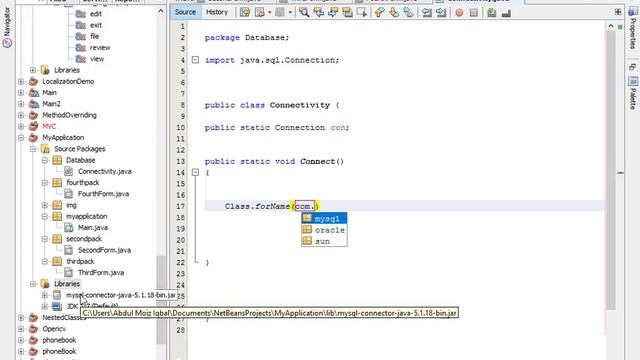Select ThirdForm.java in project tree
This screenshot has height=360, width=640.
click(x=101, y=272)
